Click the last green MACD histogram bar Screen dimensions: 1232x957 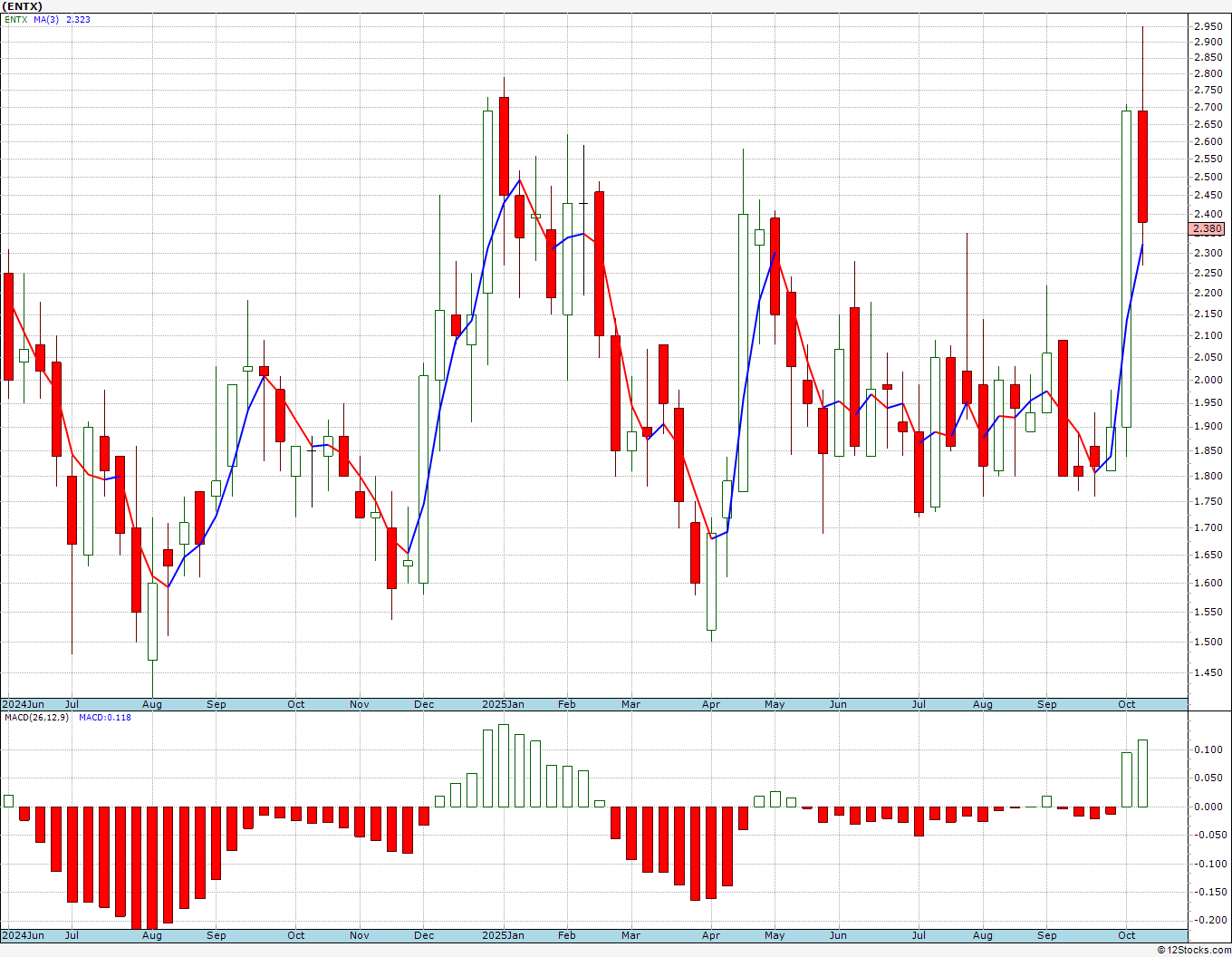click(x=1142, y=773)
